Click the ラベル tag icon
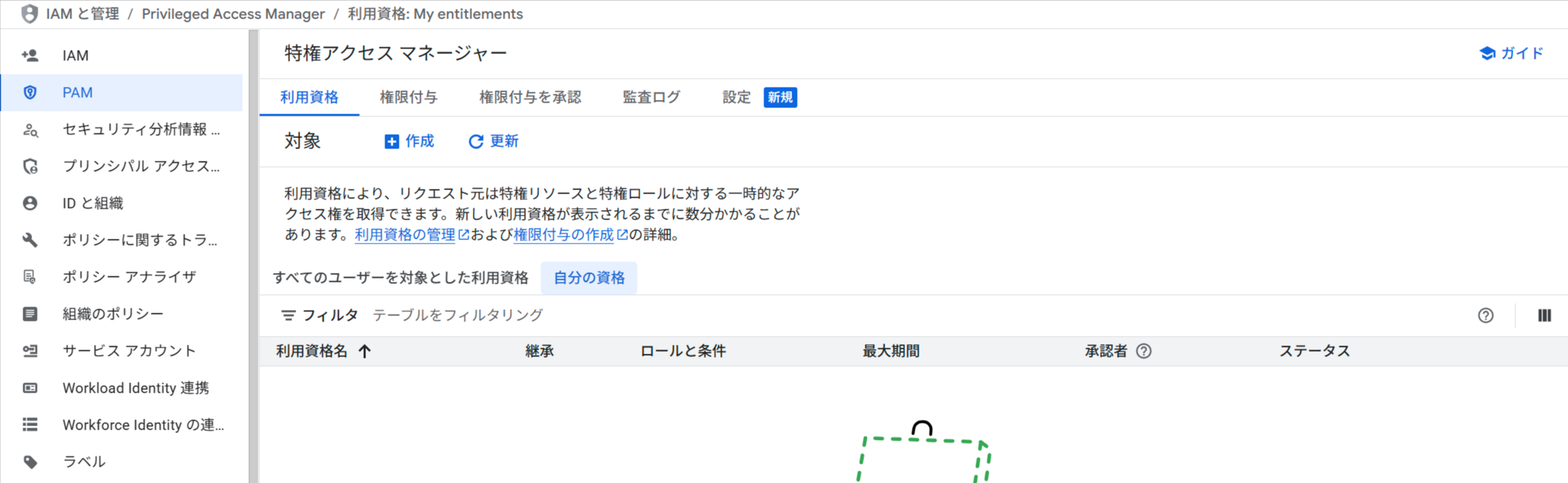 (x=30, y=462)
